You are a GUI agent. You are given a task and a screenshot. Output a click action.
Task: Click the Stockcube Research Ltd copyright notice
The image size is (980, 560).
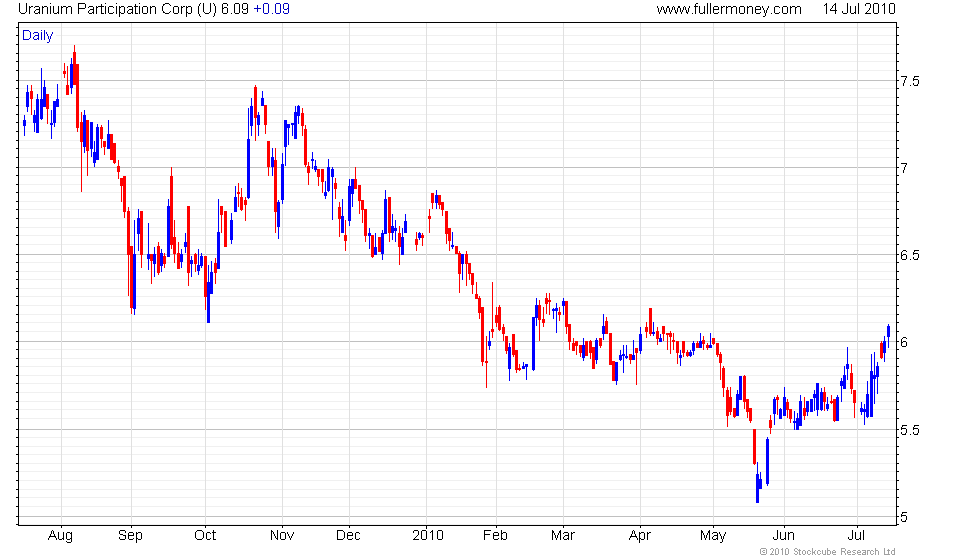[828, 551]
